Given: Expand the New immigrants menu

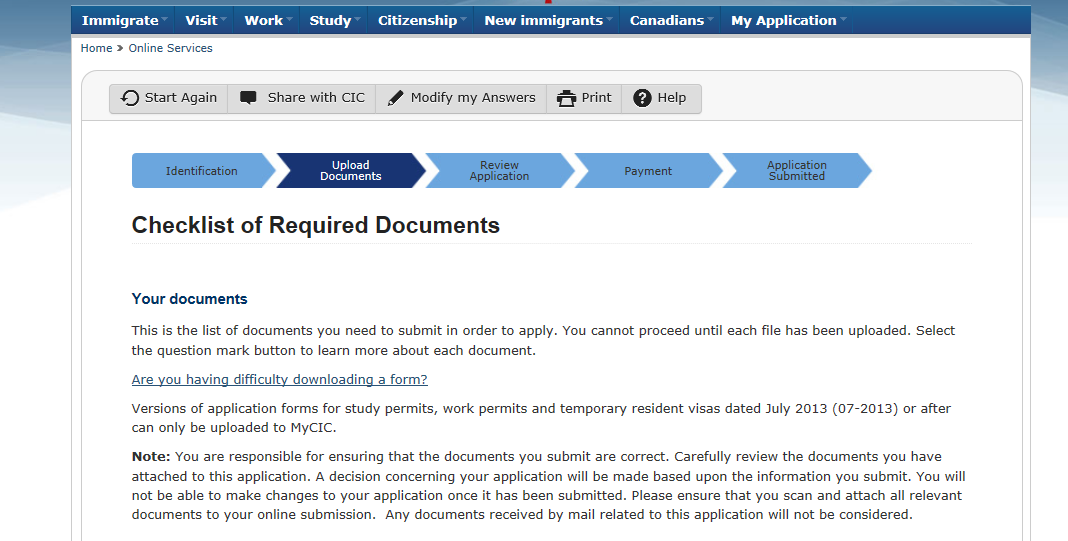Looking at the screenshot, I should 546,20.
